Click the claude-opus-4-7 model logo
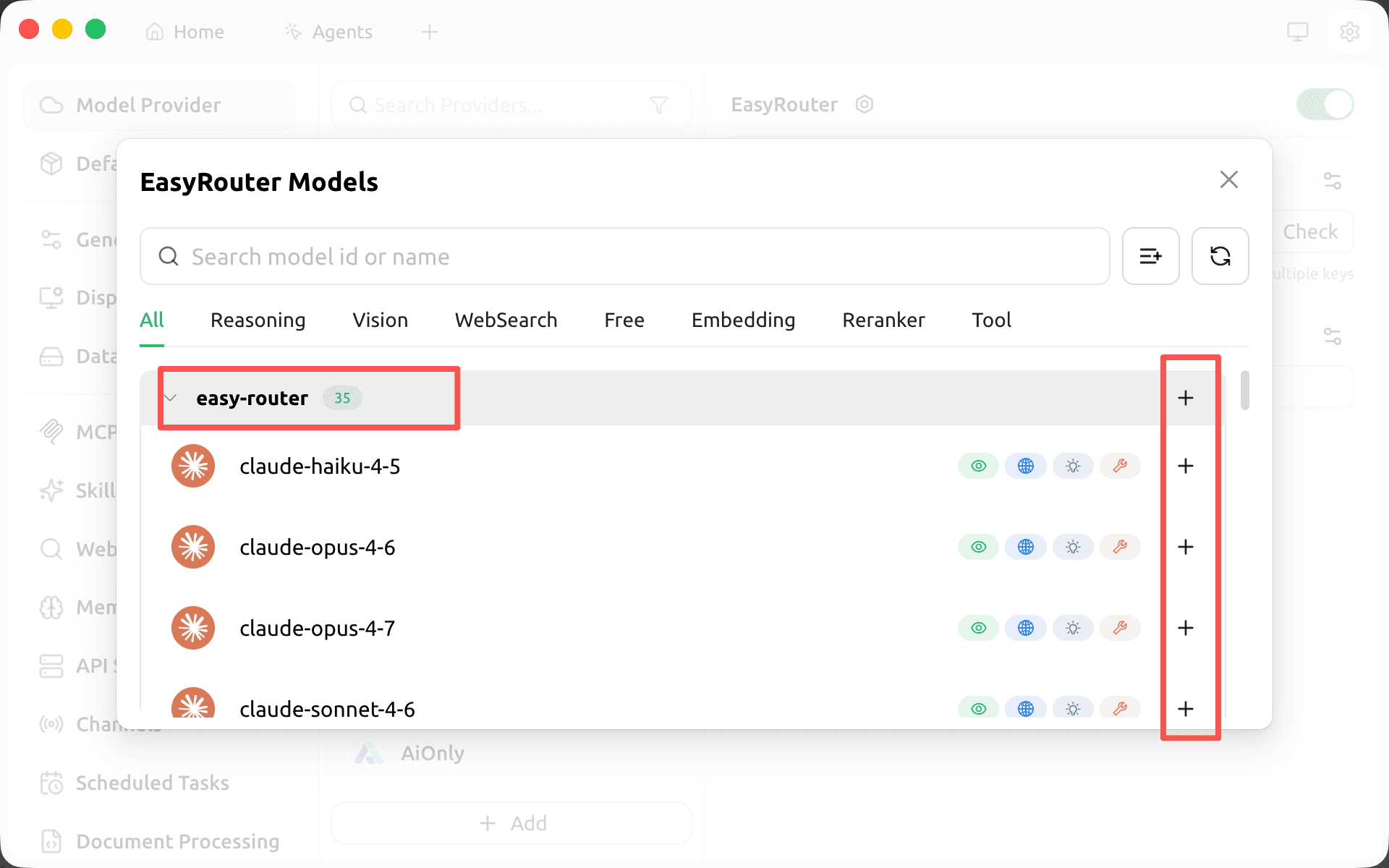Screen dimensions: 1389x868 193,628
